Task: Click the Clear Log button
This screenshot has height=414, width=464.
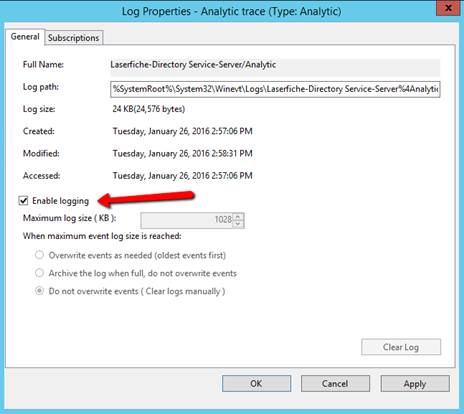Action: 401,347
